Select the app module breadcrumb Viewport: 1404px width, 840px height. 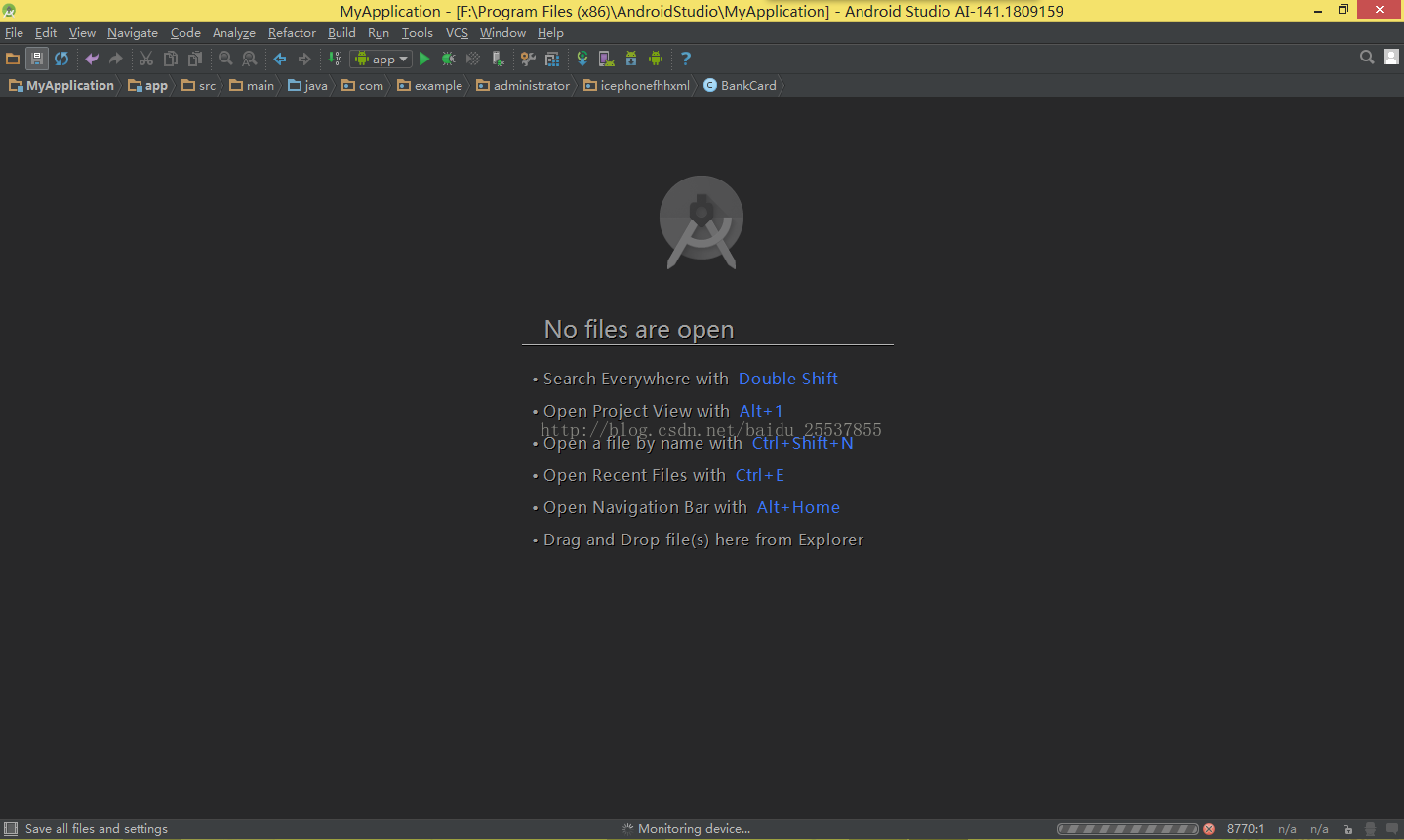tap(147, 86)
